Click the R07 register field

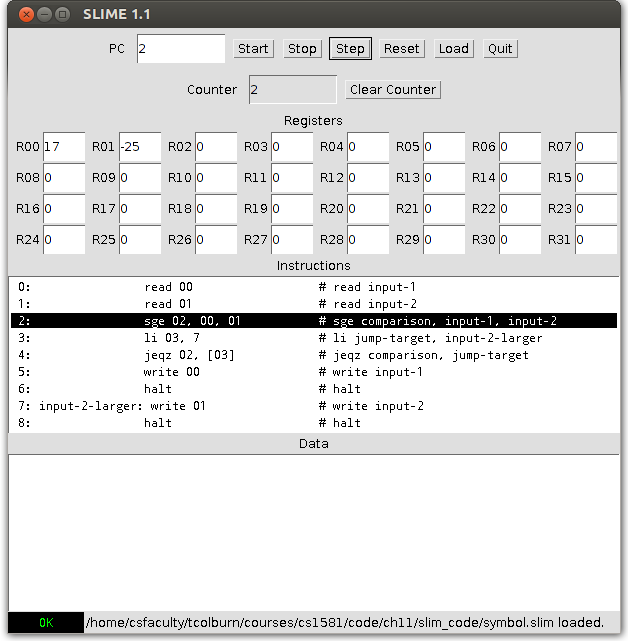[x=595, y=147]
